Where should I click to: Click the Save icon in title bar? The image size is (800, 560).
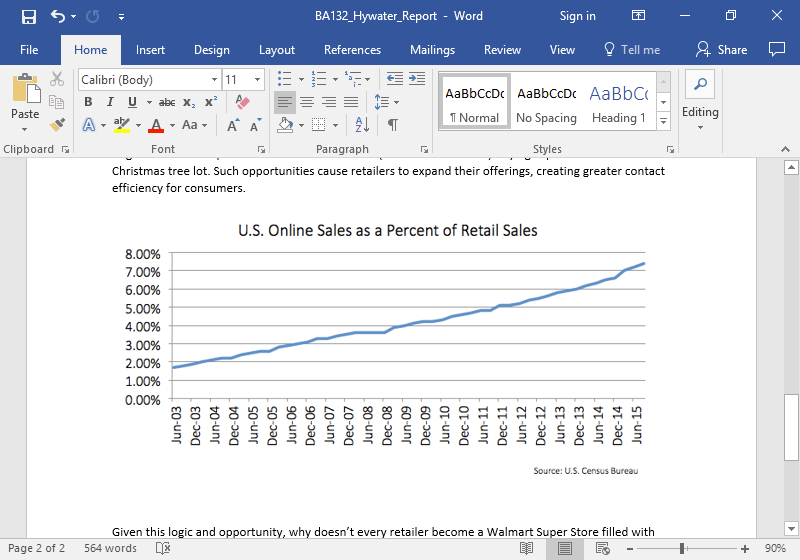point(28,16)
